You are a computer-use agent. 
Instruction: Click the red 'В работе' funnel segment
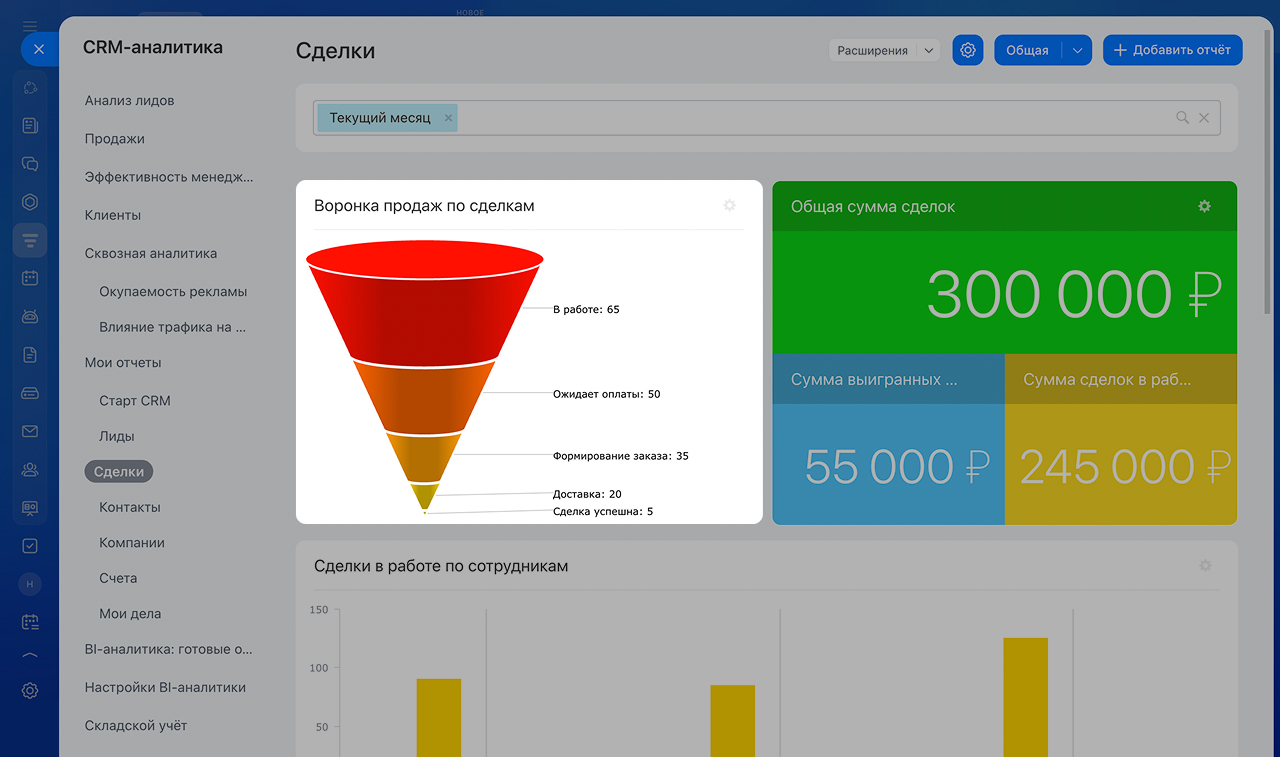[425, 310]
